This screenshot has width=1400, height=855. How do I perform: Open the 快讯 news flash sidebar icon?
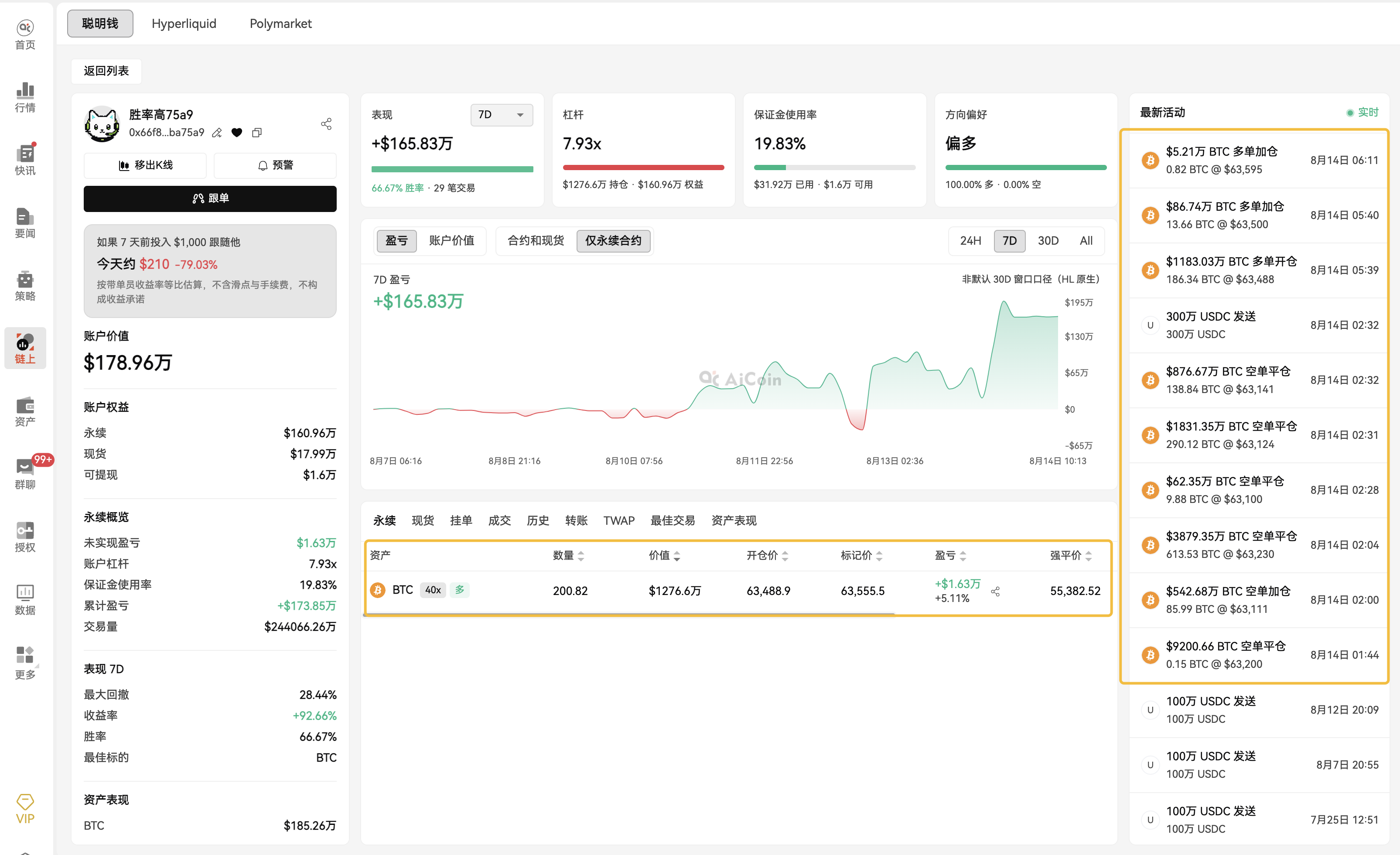coord(25,160)
